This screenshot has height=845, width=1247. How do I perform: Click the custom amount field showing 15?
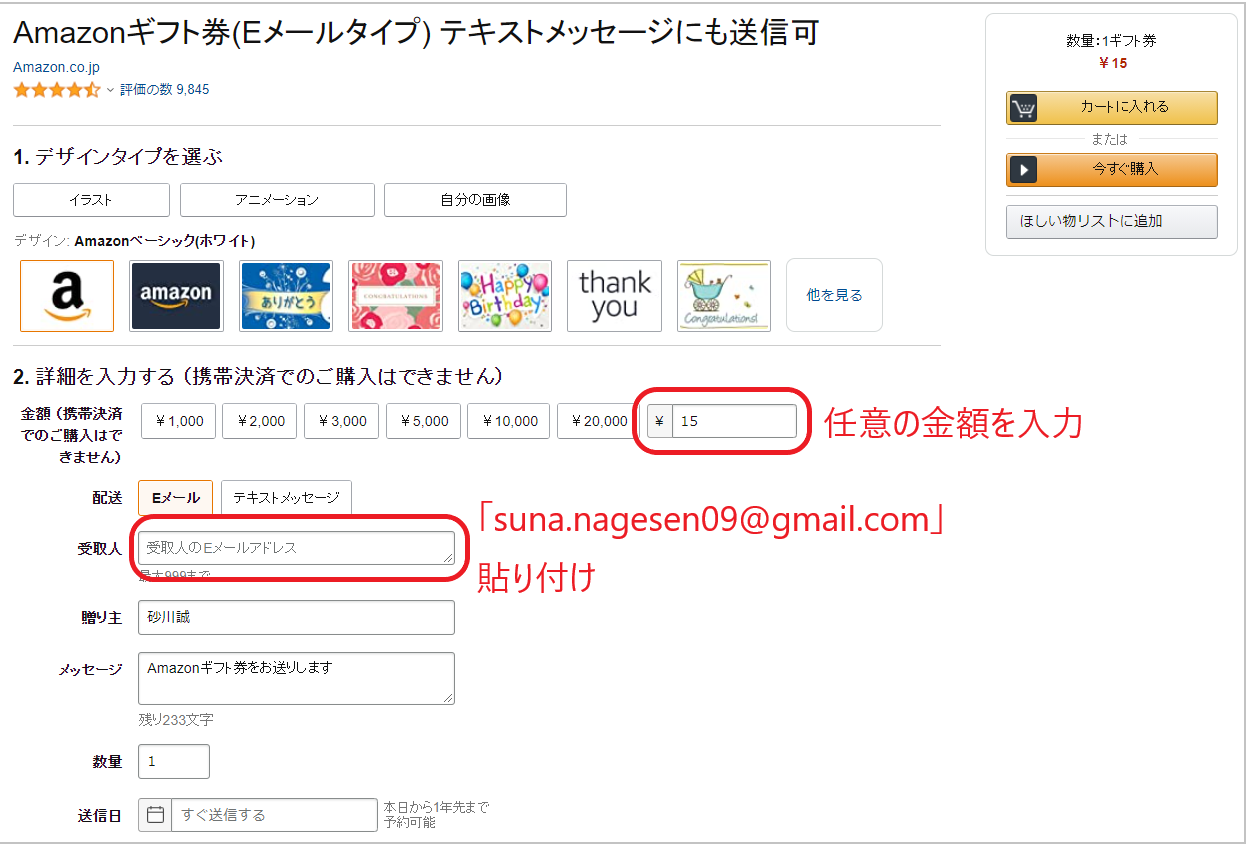(734, 421)
